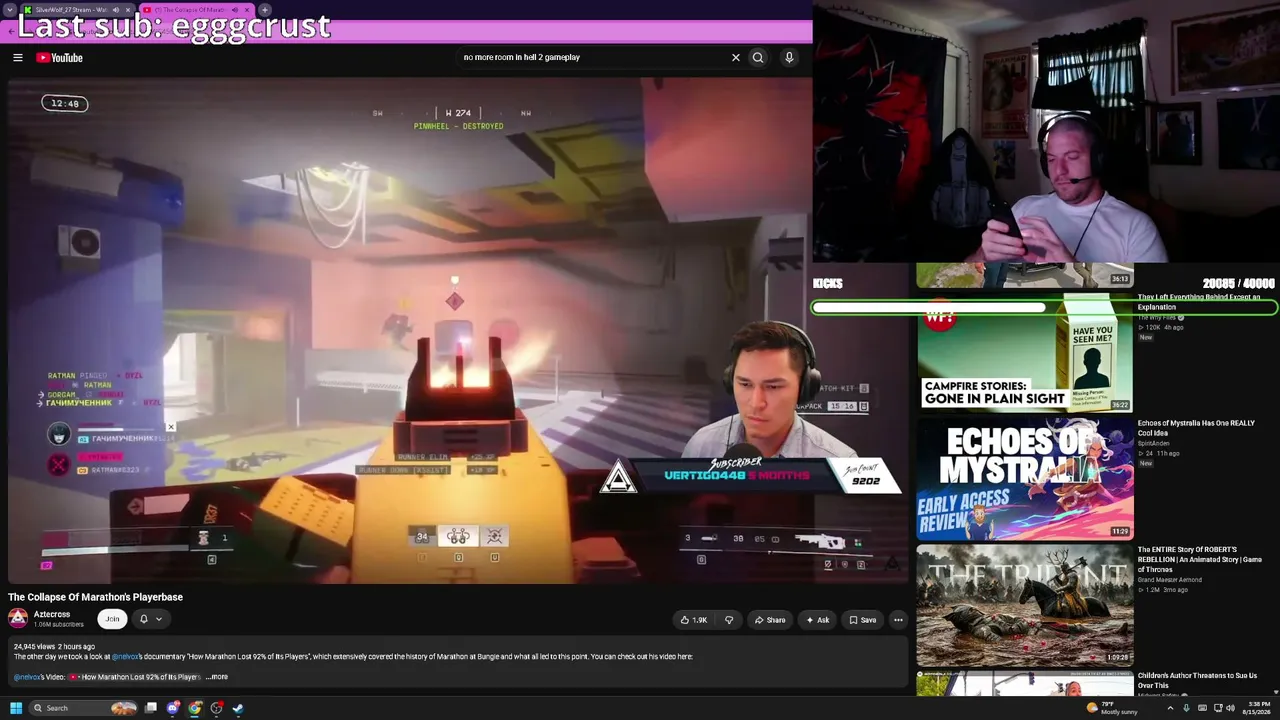
Task: Clear the YouTube search query
Action: click(736, 58)
